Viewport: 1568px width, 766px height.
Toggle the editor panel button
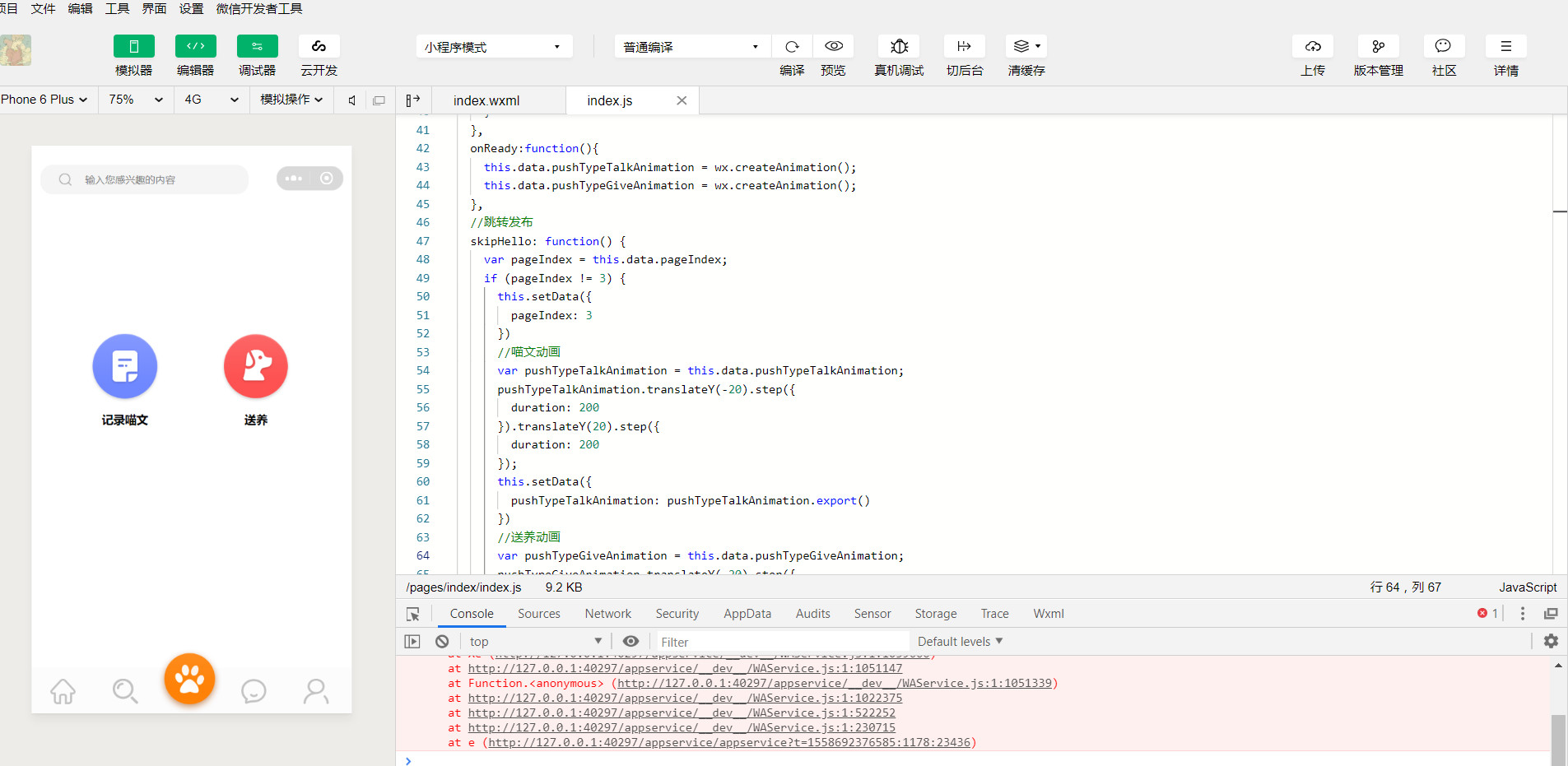[x=195, y=47]
